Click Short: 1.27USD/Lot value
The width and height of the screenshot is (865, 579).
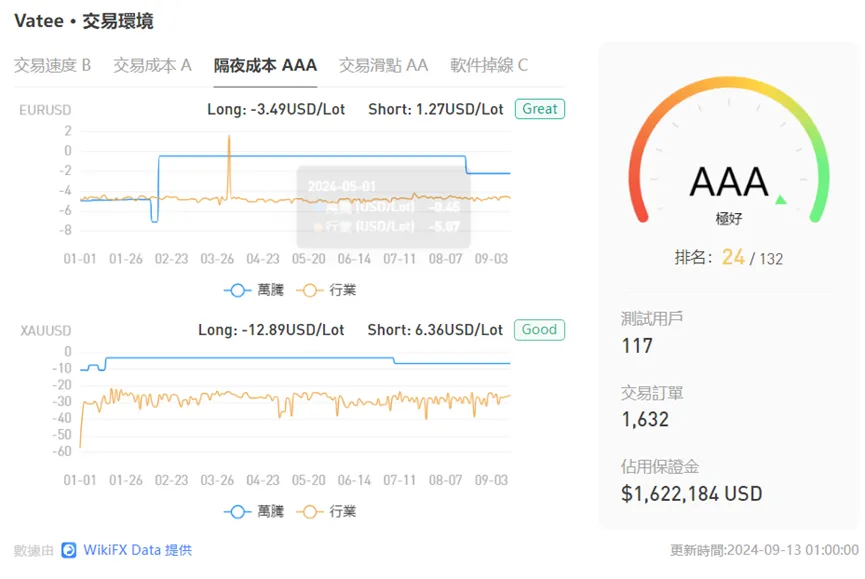[x=436, y=109]
